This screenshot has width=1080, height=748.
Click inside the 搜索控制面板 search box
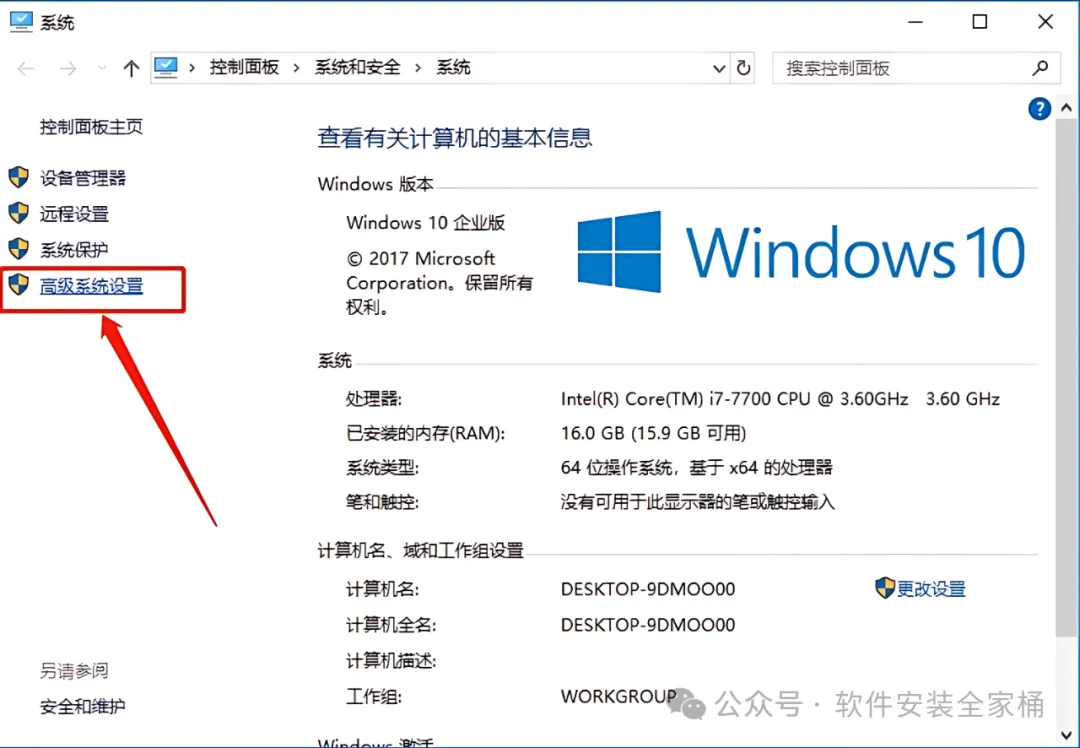pos(902,68)
